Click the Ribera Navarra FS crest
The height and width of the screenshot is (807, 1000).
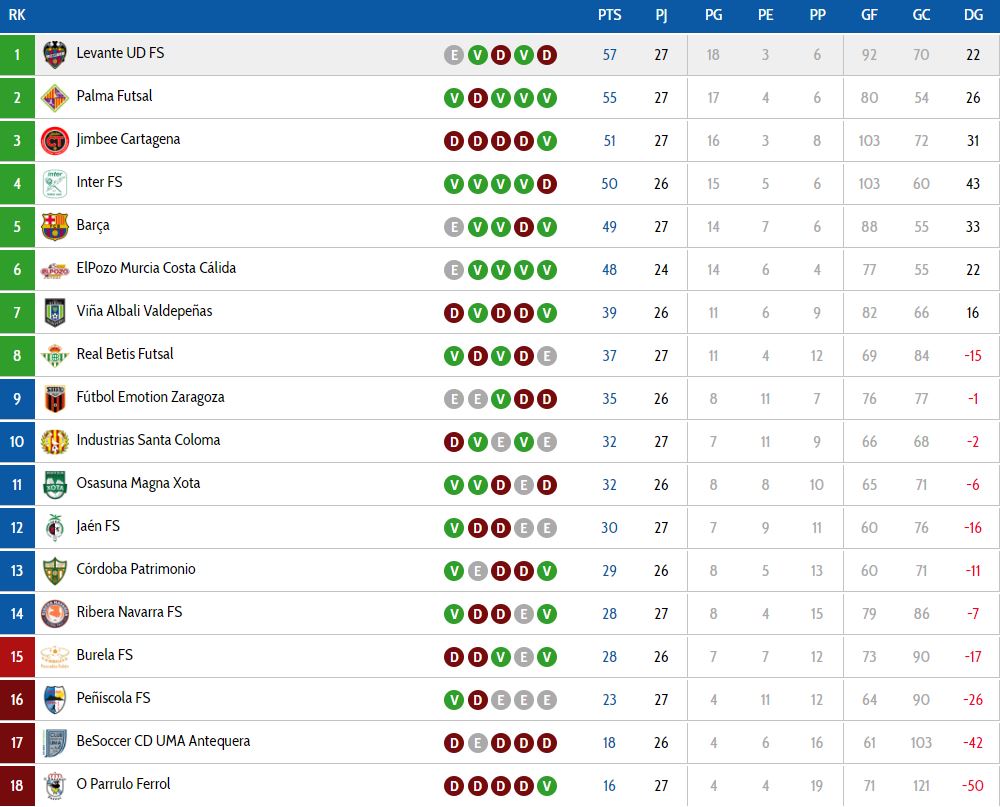tap(55, 614)
